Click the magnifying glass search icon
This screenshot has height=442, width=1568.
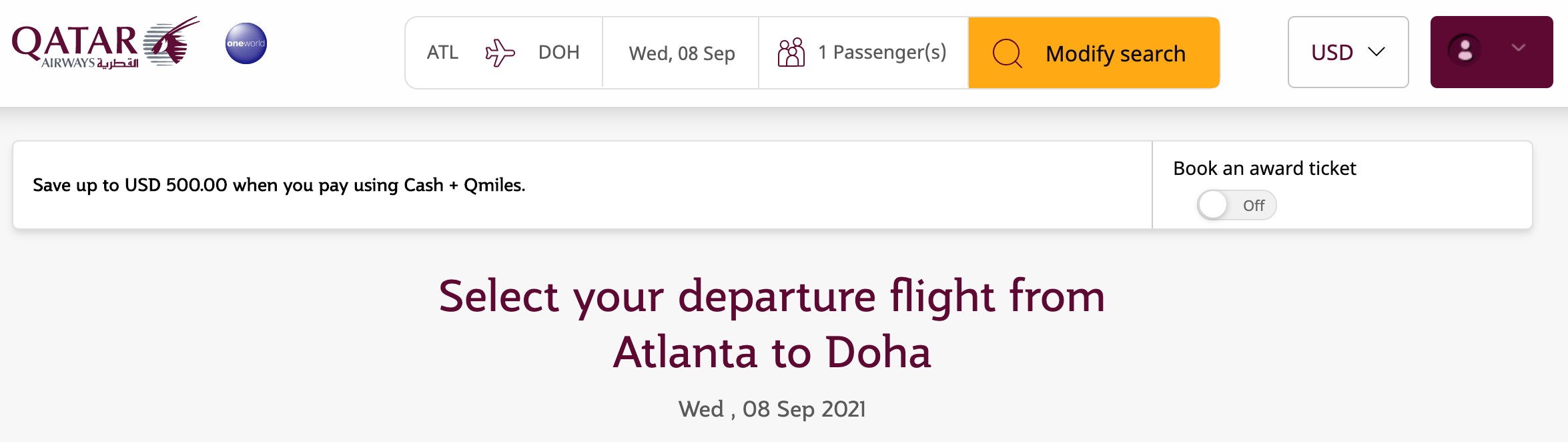click(x=1008, y=53)
